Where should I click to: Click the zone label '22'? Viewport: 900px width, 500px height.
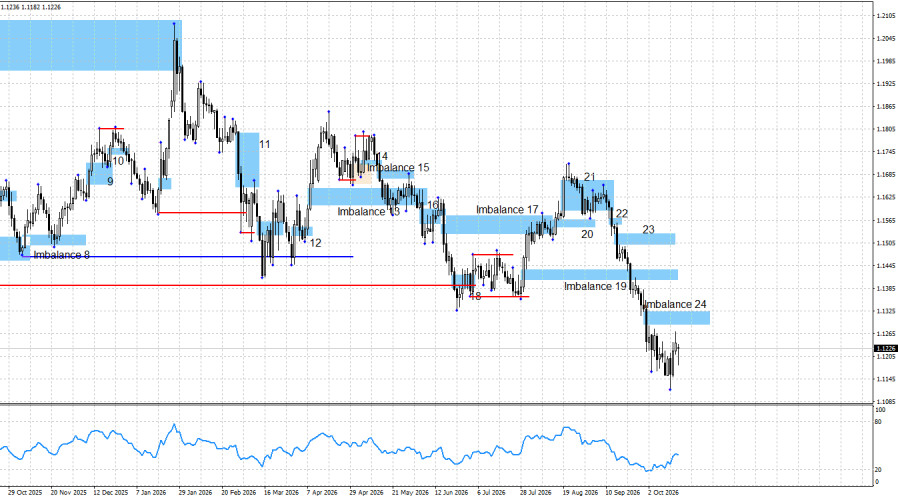tap(622, 214)
